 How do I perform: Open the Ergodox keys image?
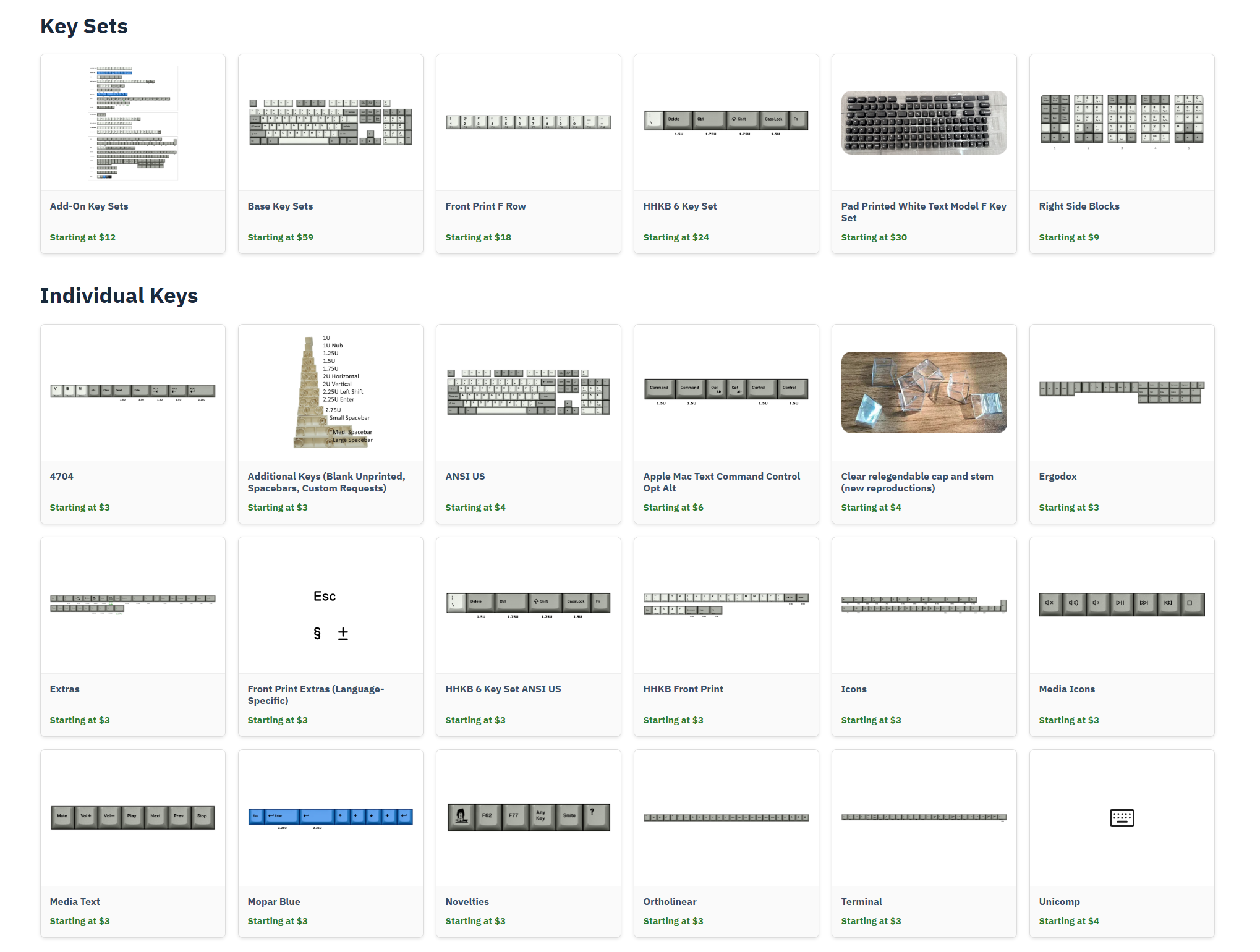click(x=1122, y=392)
